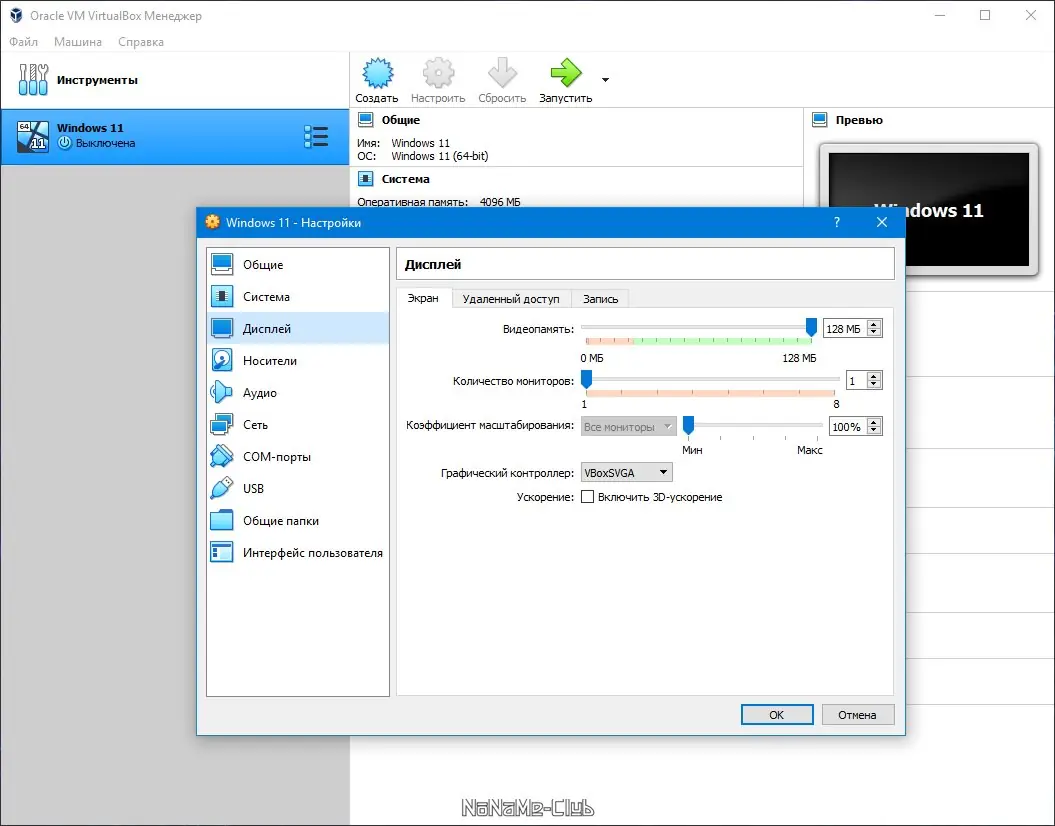This screenshot has width=1055, height=826.
Task: Maximize the VirtualBox Manager window
Action: click(985, 15)
